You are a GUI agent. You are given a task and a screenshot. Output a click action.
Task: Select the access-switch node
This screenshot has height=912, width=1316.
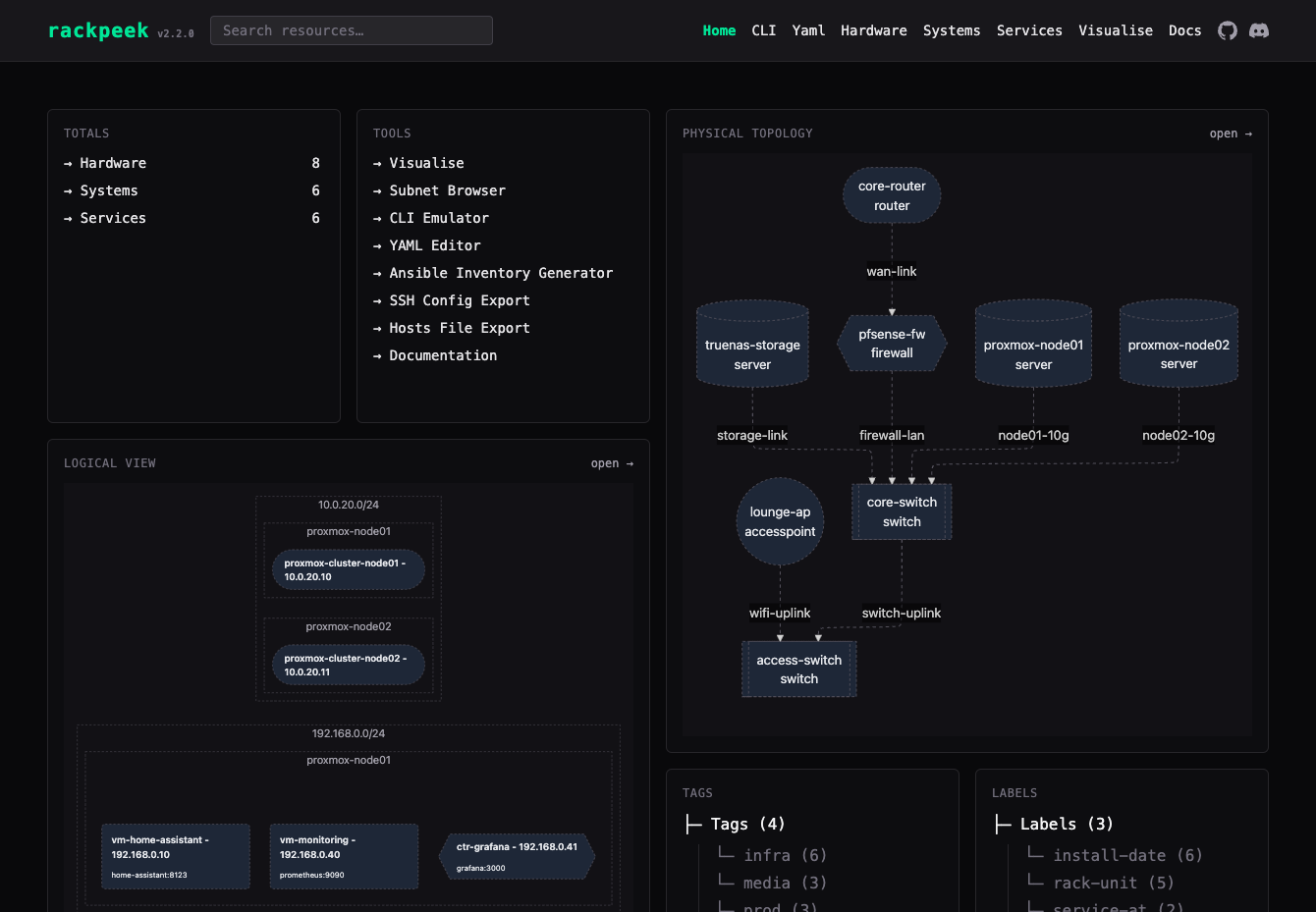tap(799, 670)
